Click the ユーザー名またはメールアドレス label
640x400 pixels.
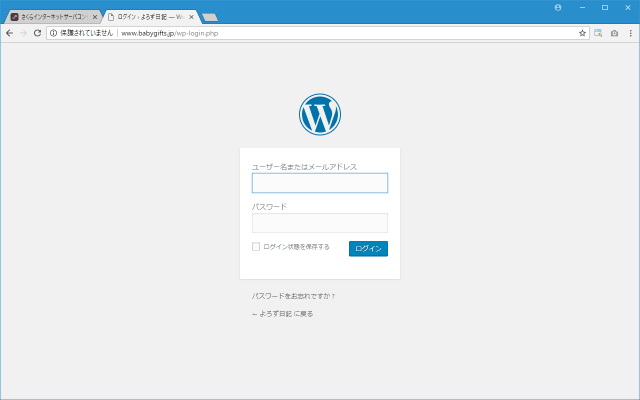tap(304, 167)
